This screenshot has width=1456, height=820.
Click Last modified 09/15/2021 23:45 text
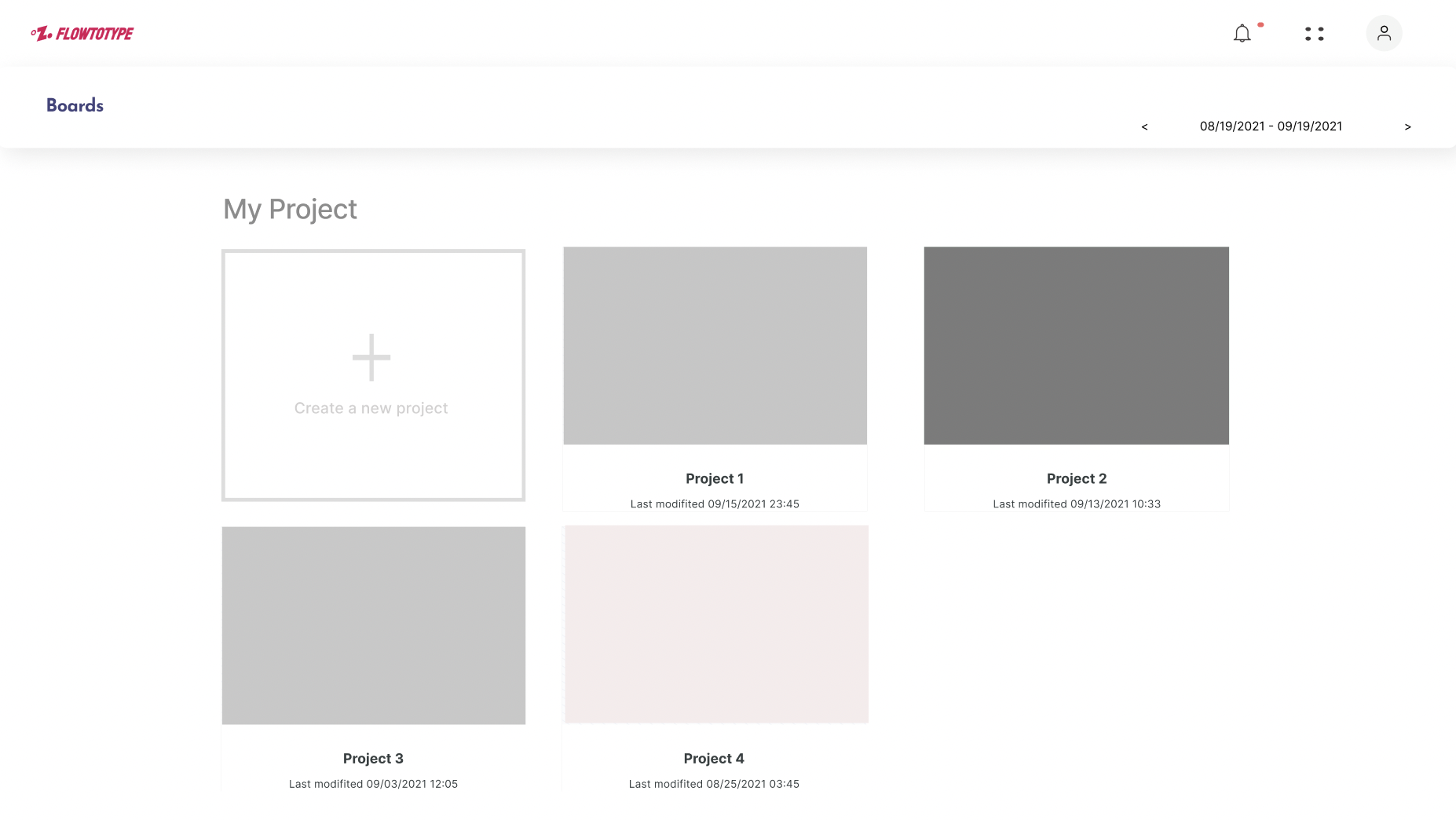[715, 504]
